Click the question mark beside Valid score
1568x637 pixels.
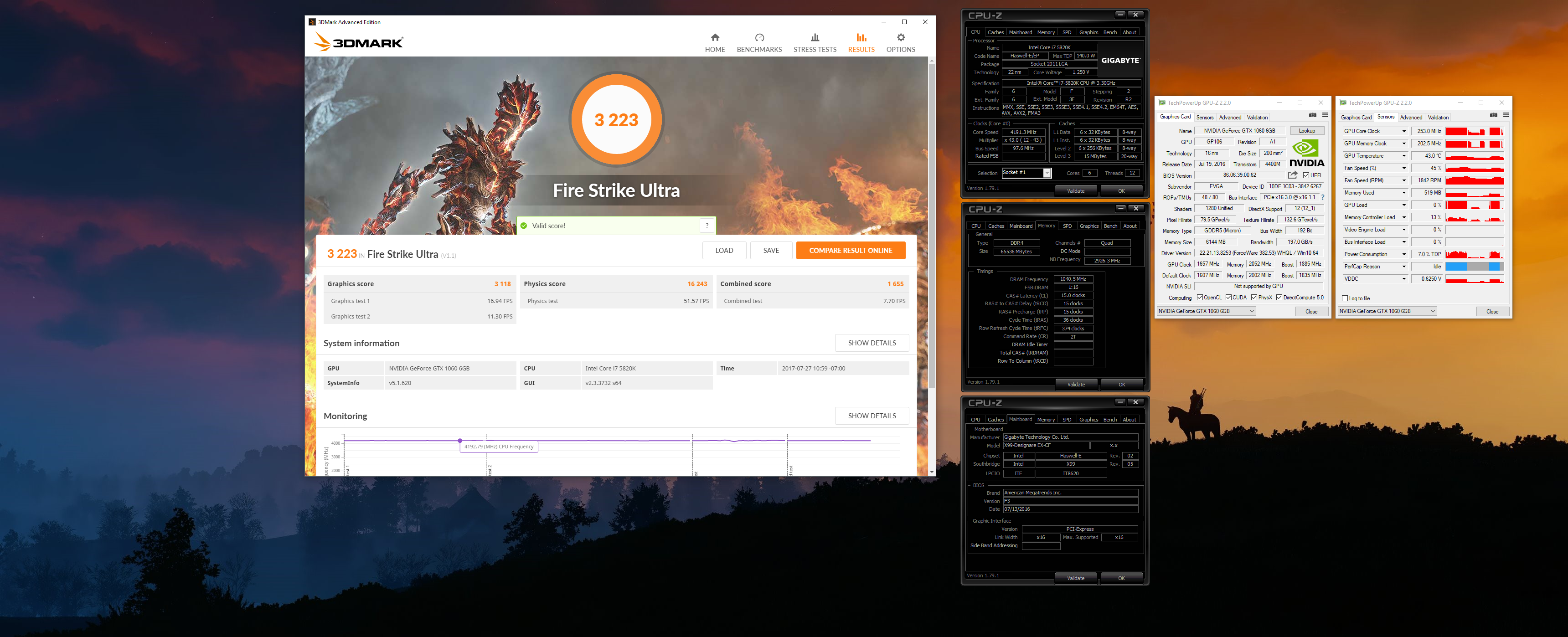point(707,226)
